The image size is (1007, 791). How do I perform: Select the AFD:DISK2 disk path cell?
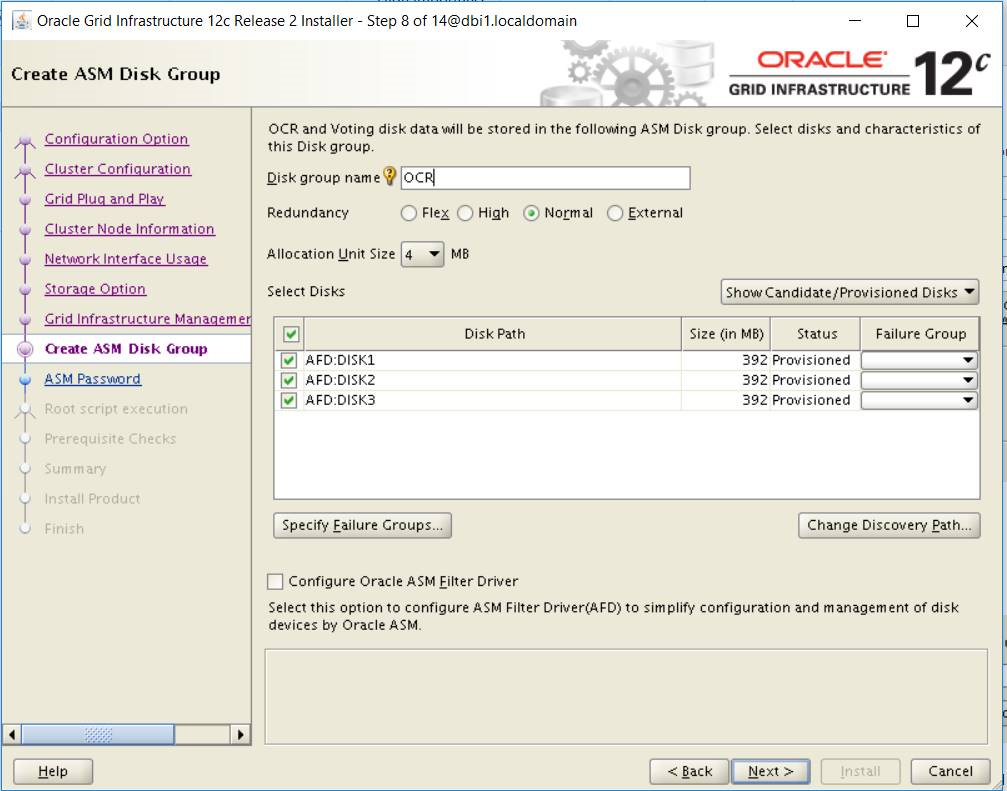click(x=493, y=380)
